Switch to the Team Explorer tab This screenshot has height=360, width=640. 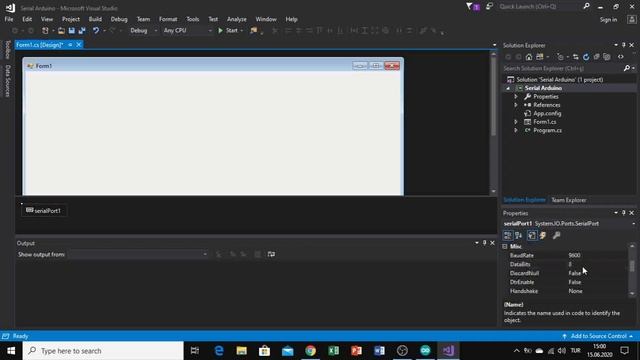pos(569,200)
